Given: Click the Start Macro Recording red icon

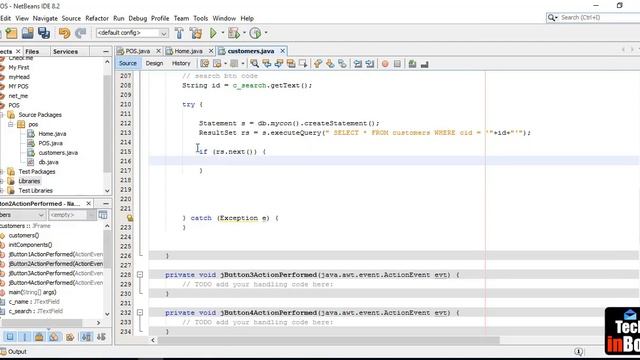Looking at the screenshot, I should point(385,64).
